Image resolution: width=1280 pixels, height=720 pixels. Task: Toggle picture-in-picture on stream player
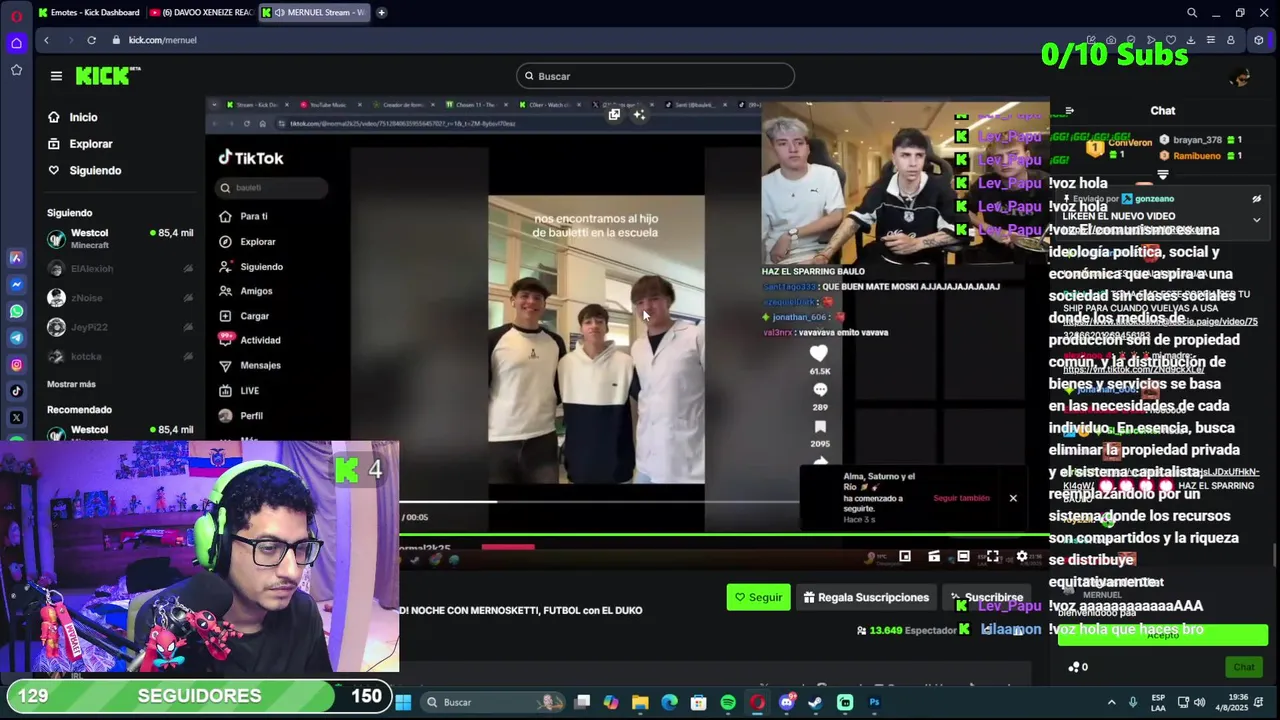tap(905, 557)
